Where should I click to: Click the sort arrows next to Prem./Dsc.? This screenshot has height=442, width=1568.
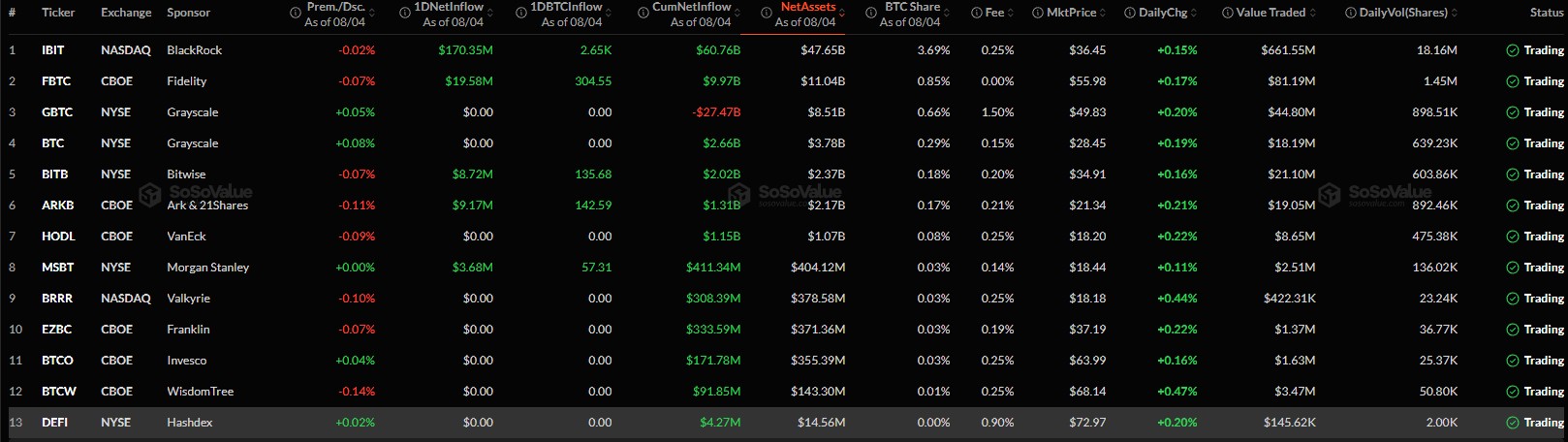click(x=372, y=13)
